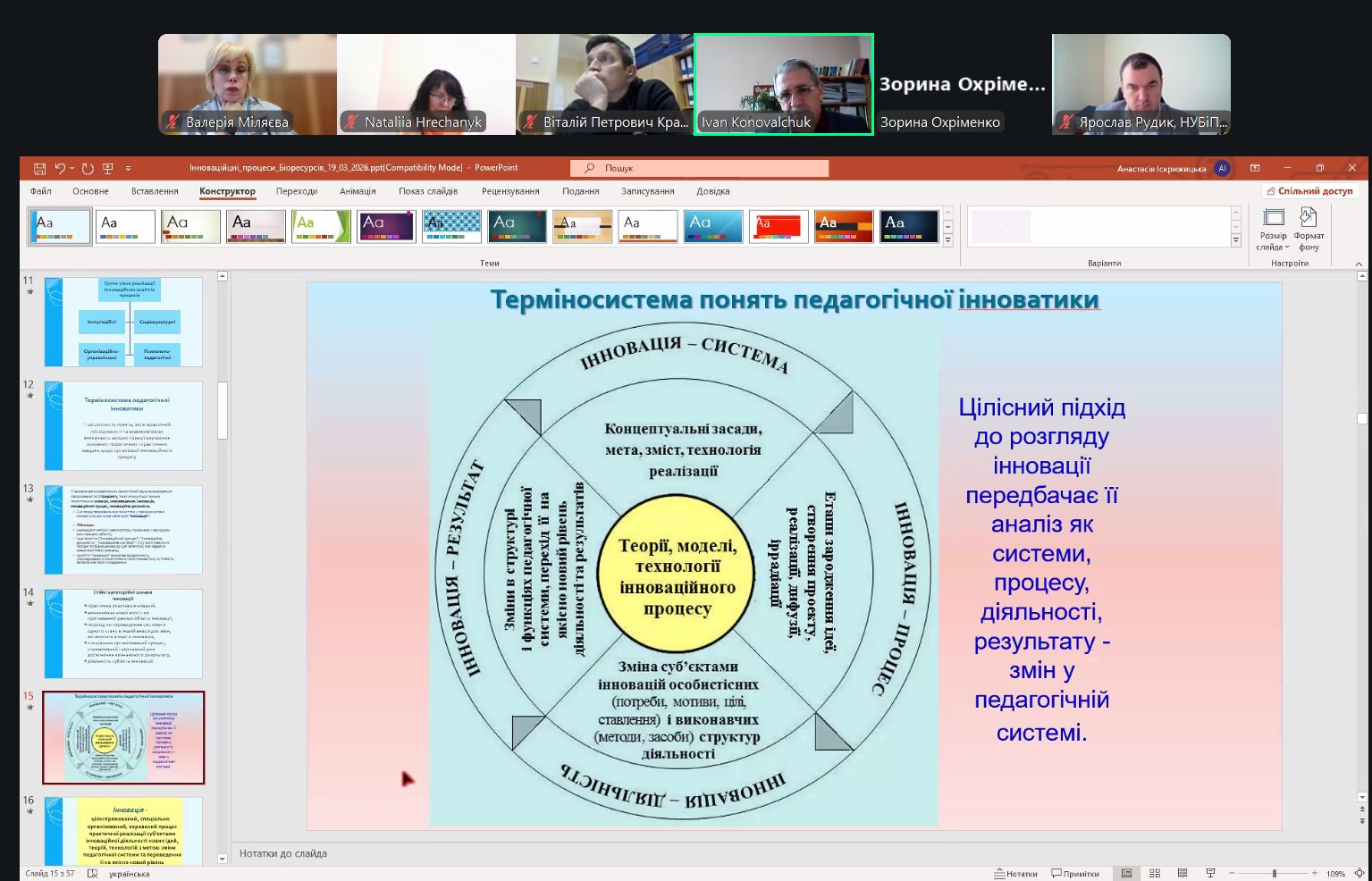Toggle the Нотатки notes pane button
The width and height of the screenshot is (1372, 881).
click(1016, 874)
